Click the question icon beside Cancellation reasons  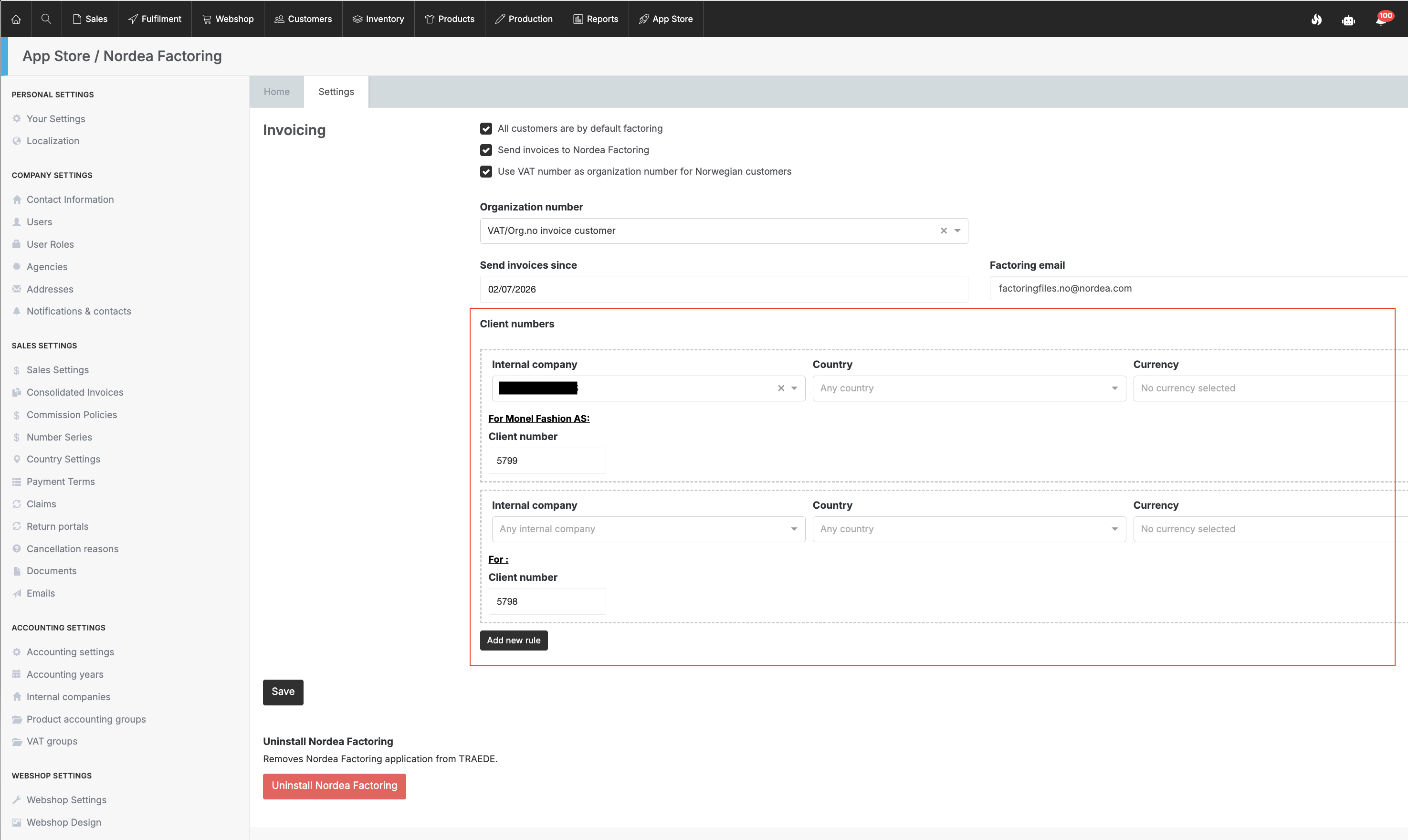[x=17, y=548]
